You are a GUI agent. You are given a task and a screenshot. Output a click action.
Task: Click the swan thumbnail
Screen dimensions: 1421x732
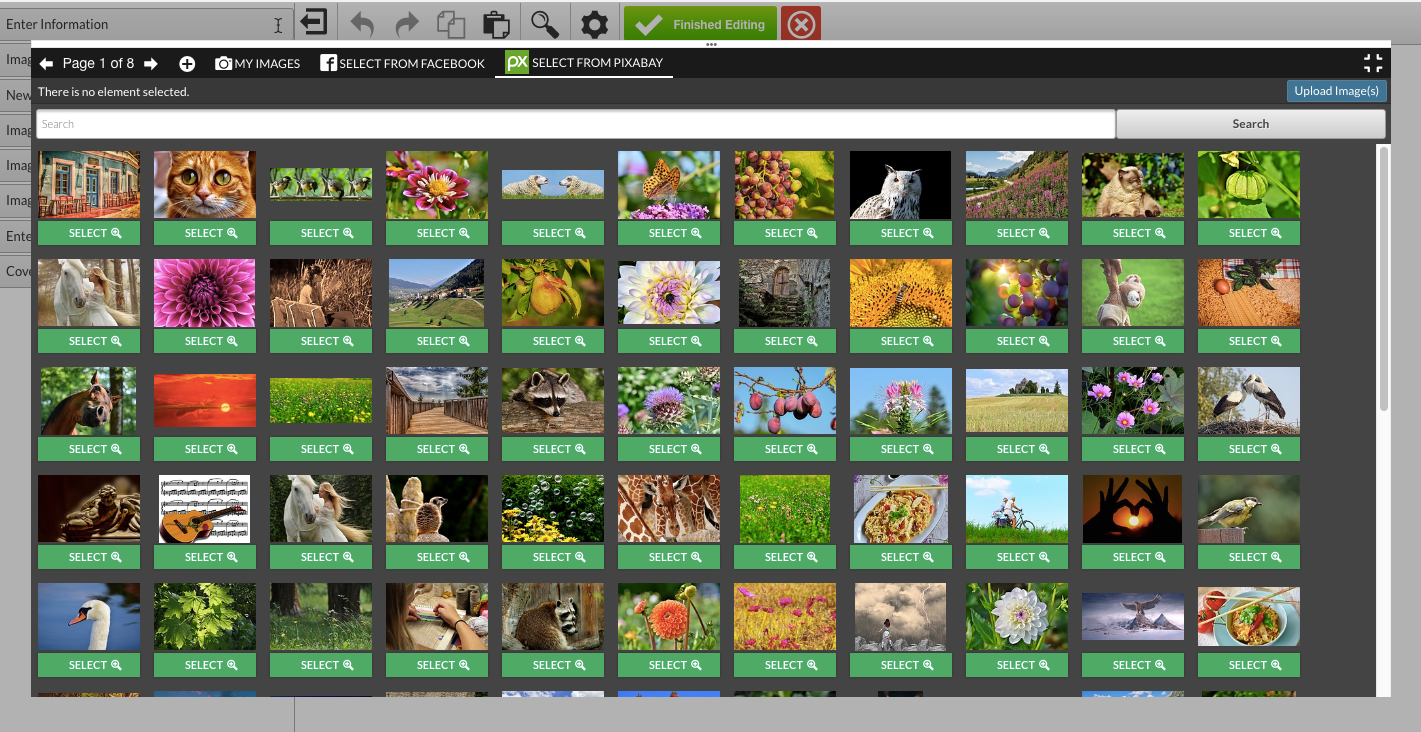coord(89,617)
